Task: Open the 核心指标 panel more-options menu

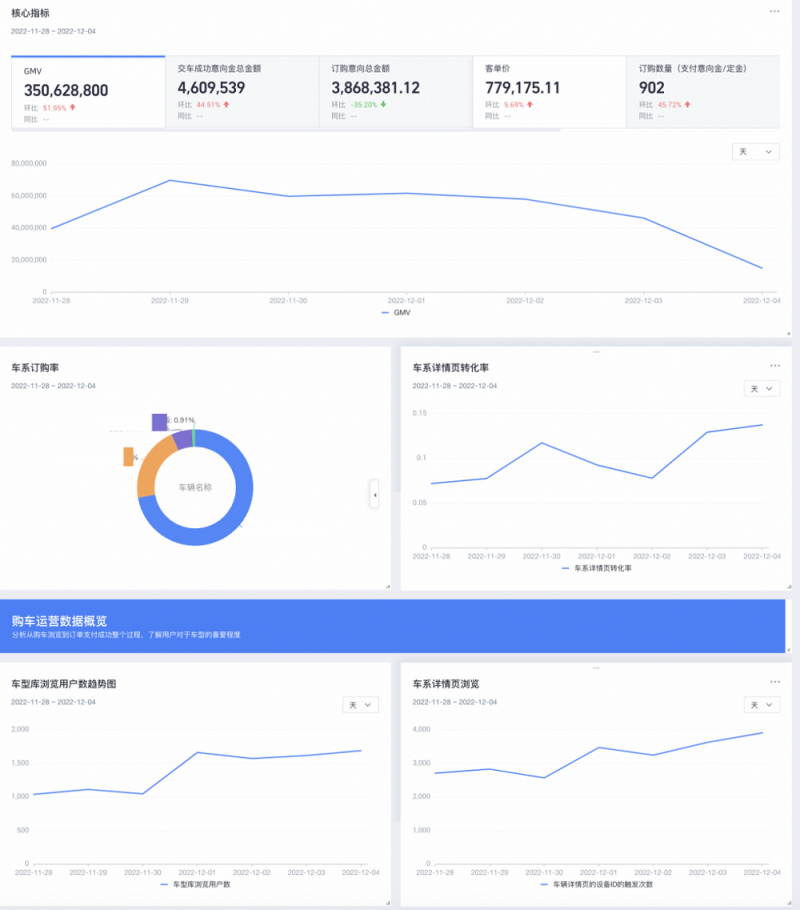Action: click(774, 12)
